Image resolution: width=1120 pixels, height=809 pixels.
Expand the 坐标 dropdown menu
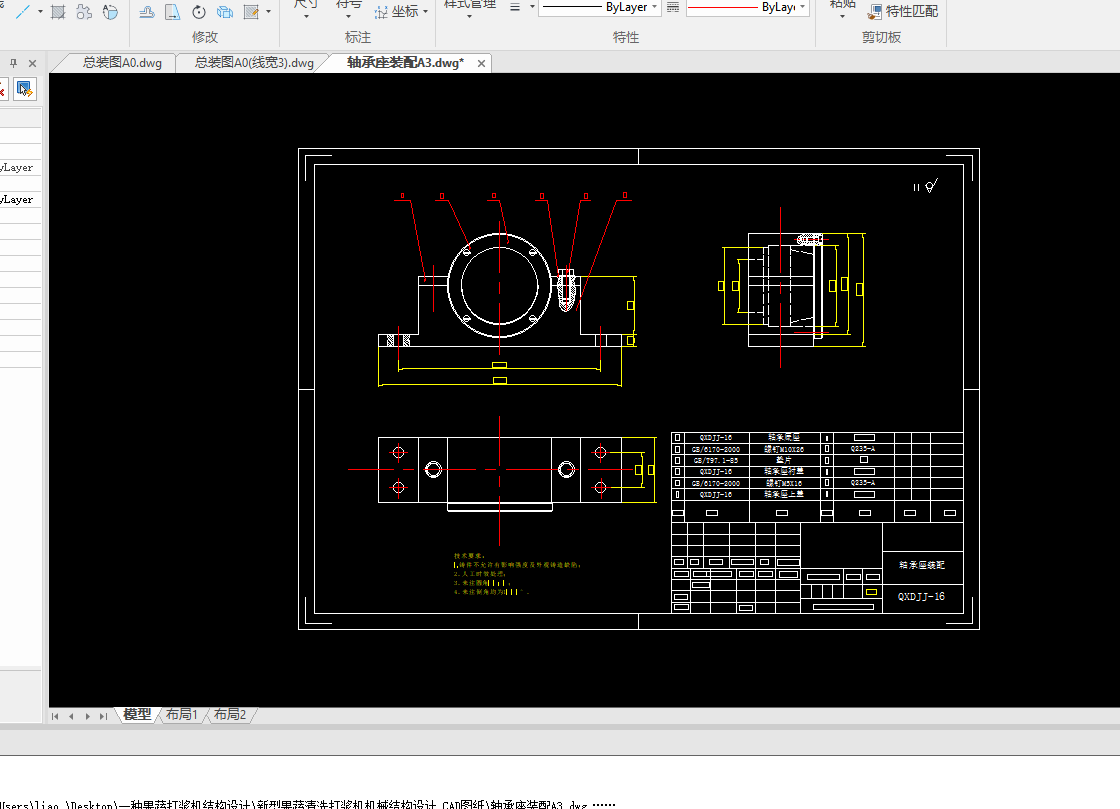[x=425, y=12]
